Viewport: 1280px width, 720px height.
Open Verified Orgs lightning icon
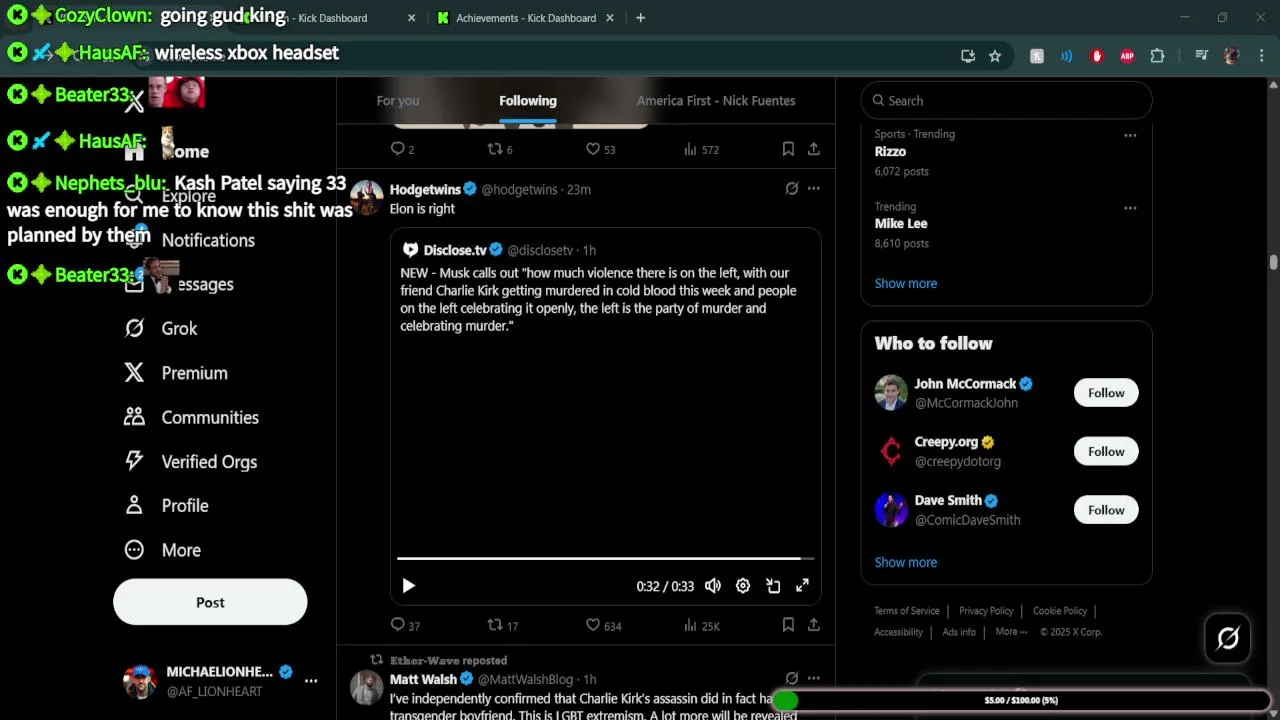coord(134,461)
